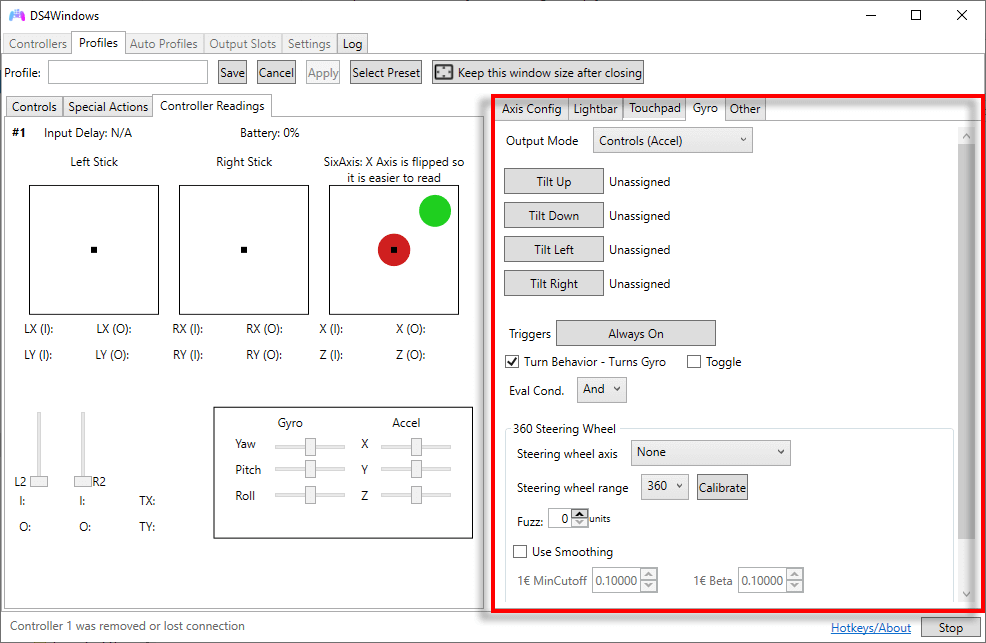986x643 pixels.
Task: Select the Gyro tab
Action: 705,108
